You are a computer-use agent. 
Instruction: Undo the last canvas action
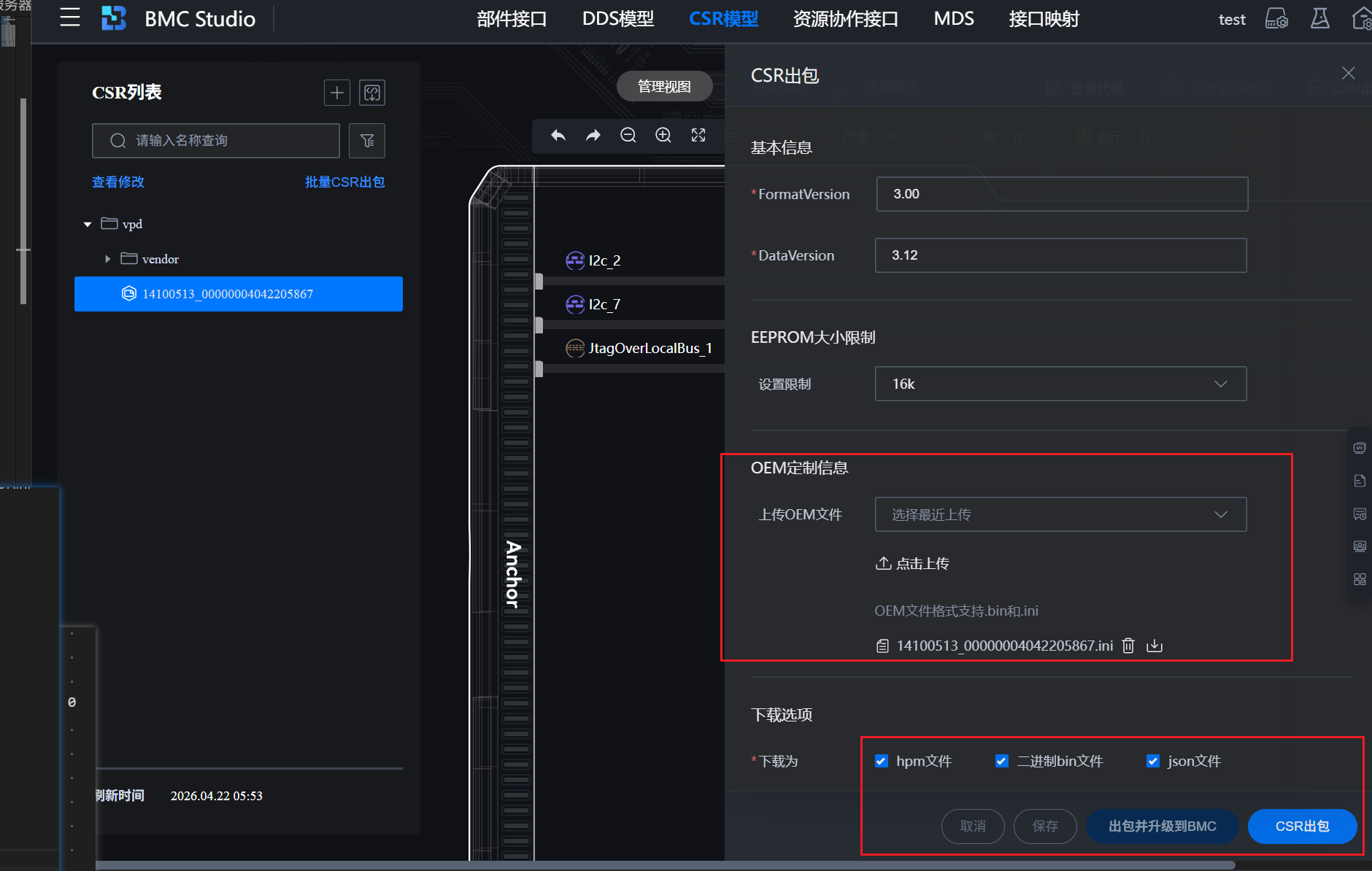[x=558, y=135]
